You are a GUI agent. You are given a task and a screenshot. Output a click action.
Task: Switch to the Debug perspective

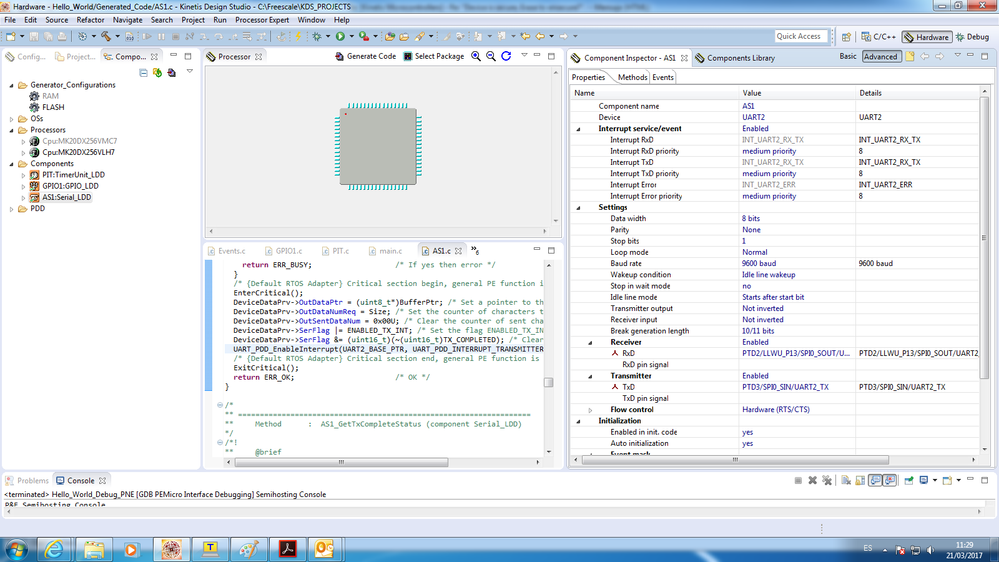[x=974, y=37]
